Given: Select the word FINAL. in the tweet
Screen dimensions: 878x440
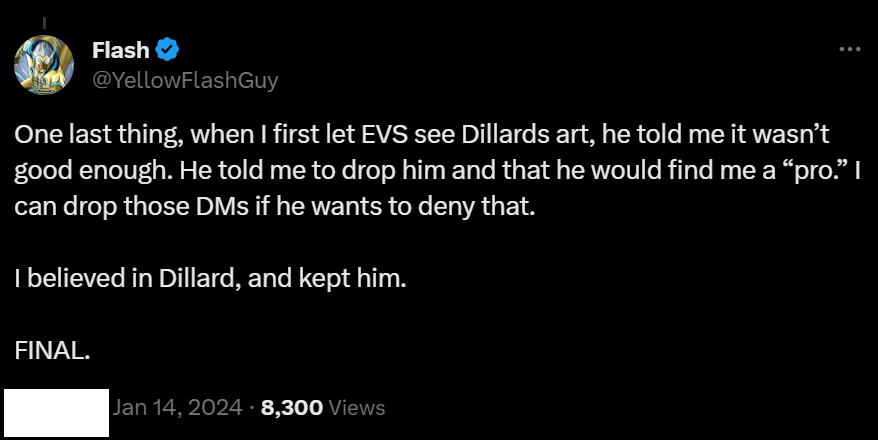Looking at the screenshot, I should [x=52, y=351].
